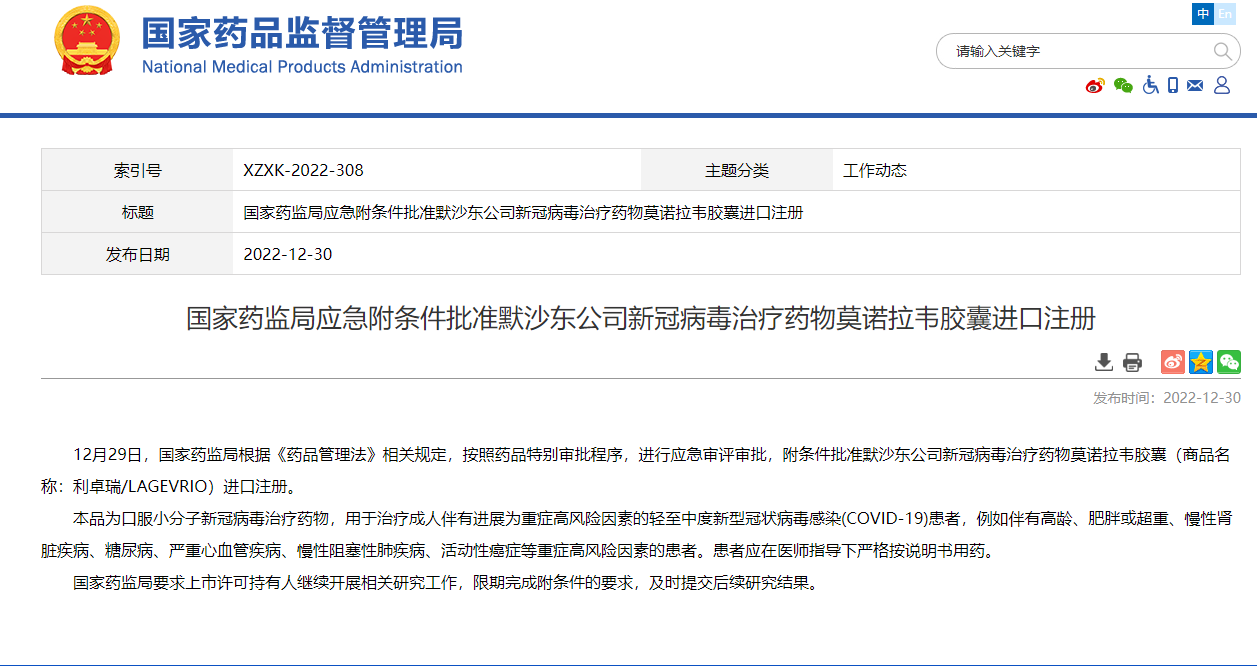1257x666 pixels.
Task: Select the 中 Chinese language button
Action: coord(1203,14)
